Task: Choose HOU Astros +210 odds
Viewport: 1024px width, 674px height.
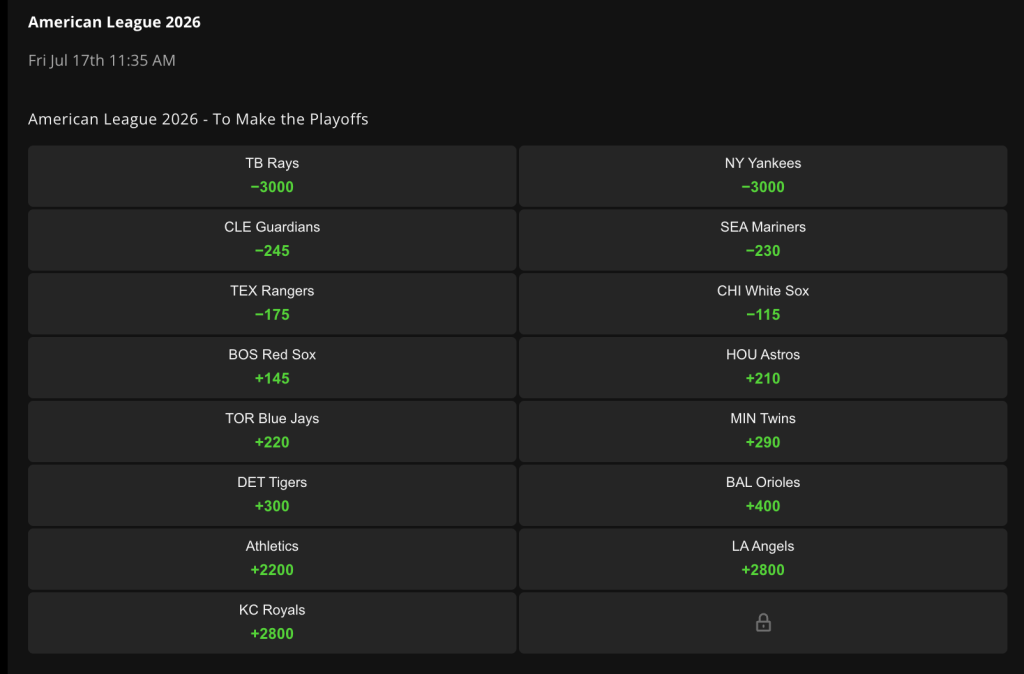Action: [763, 368]
